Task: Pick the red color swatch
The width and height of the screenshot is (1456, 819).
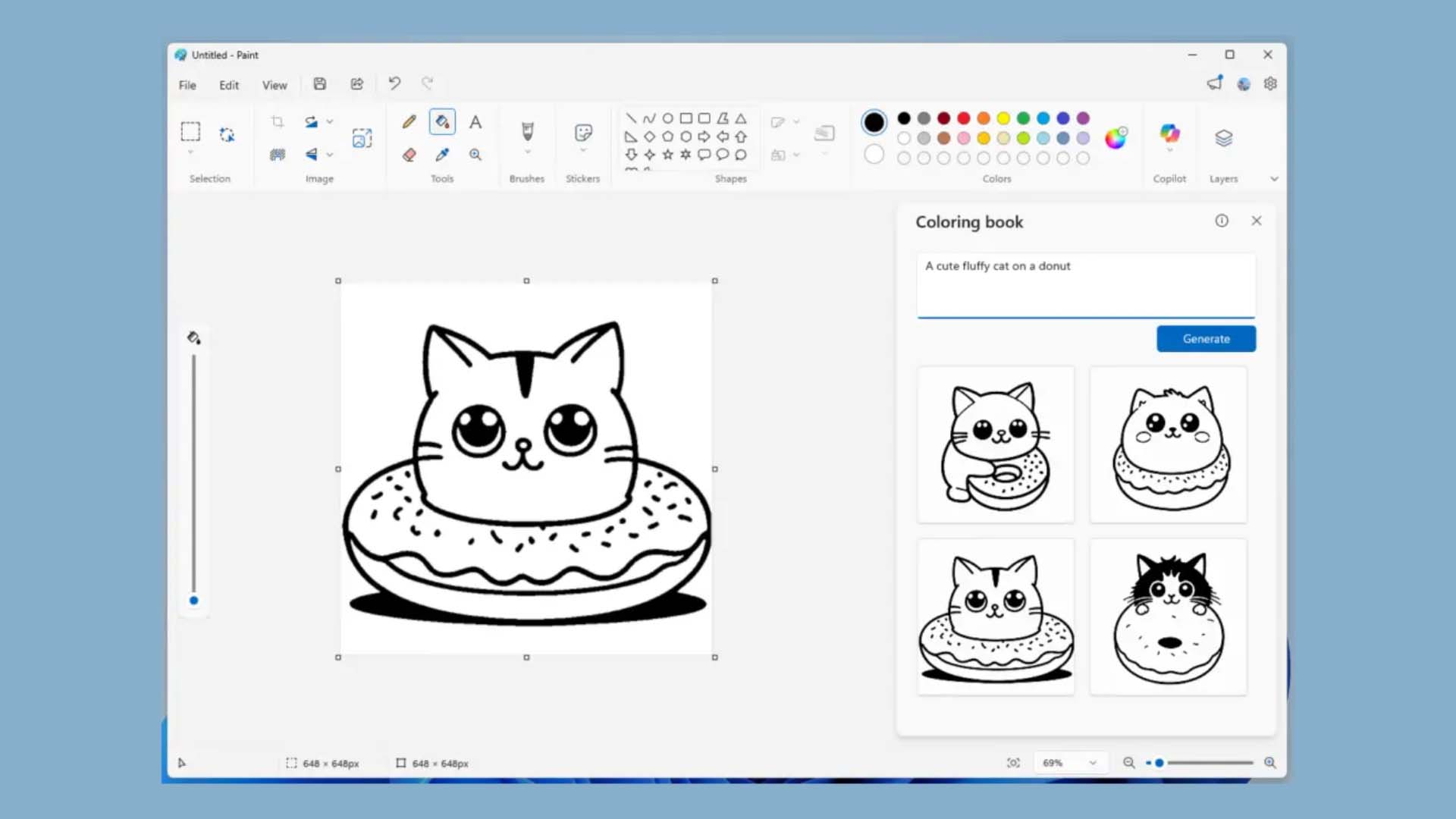Action: click(x=964, y=118)
